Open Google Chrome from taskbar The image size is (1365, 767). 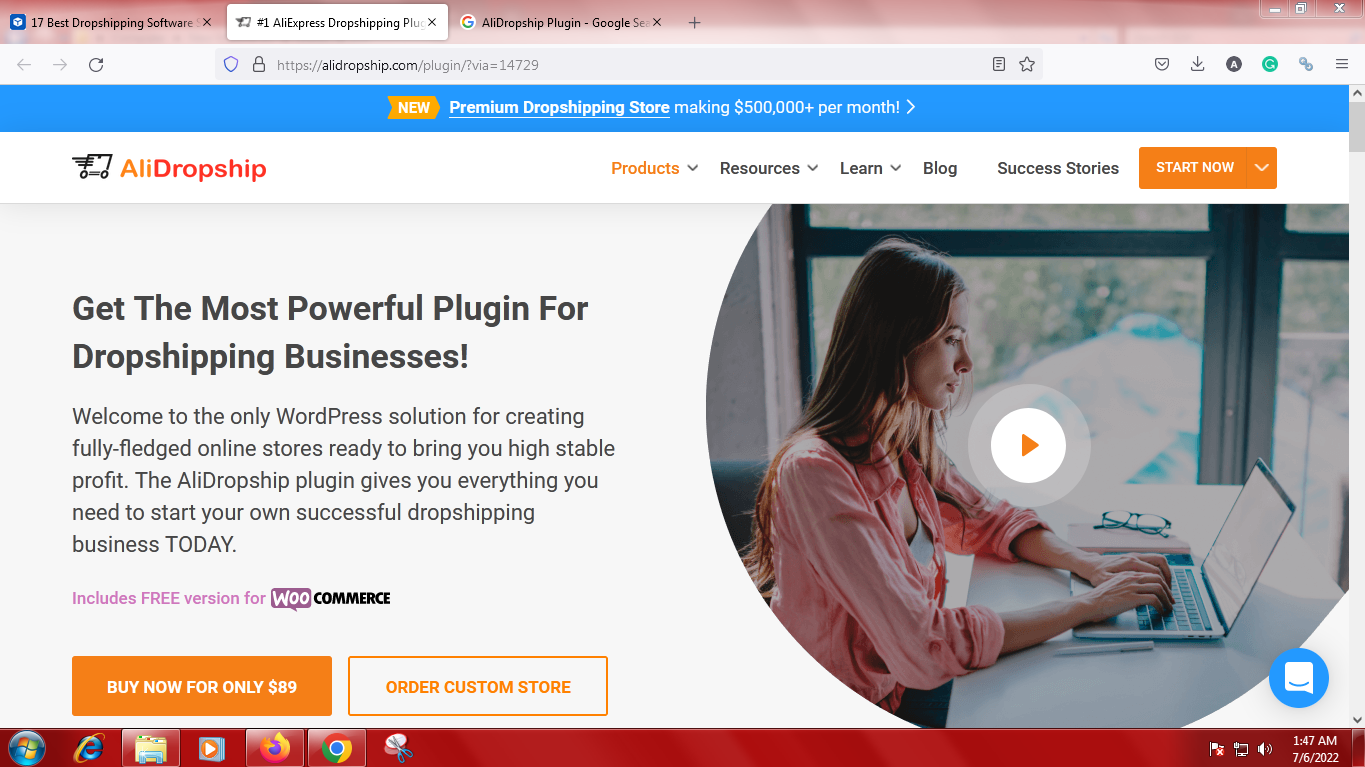click(x=337, y=748)
